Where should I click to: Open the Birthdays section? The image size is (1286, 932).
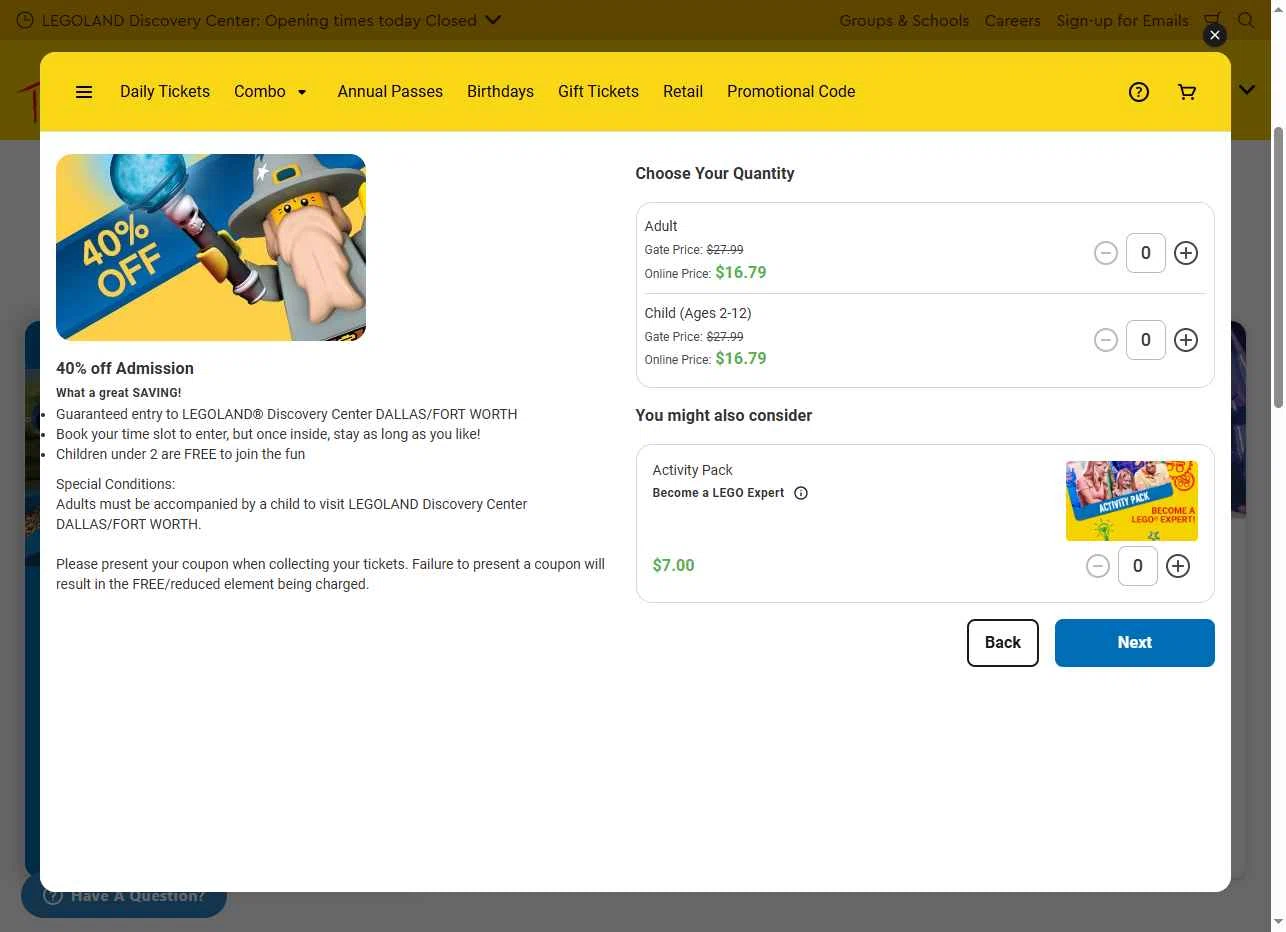(500, 91)
